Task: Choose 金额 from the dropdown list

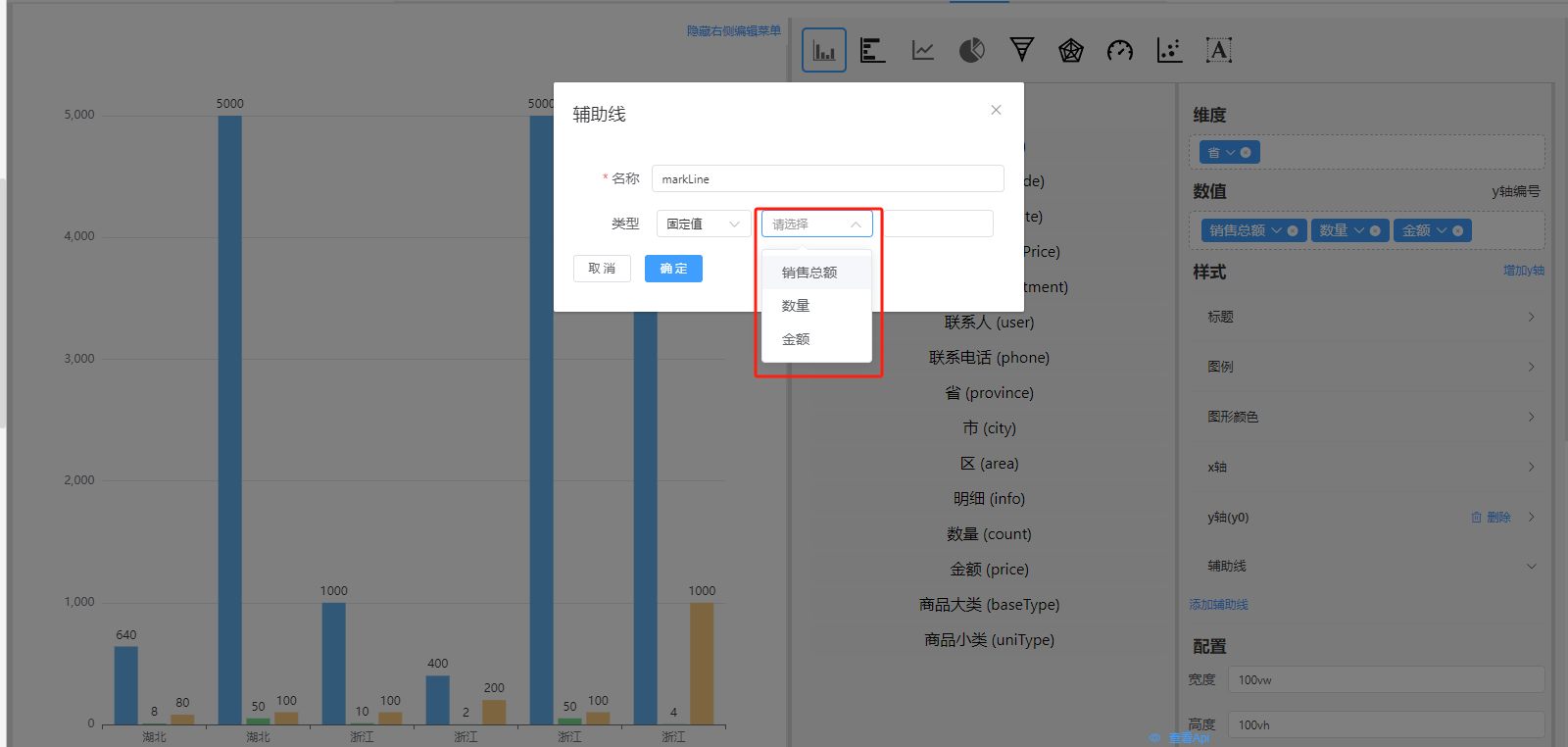Action: pyautogui.click(x=796, y=339)
